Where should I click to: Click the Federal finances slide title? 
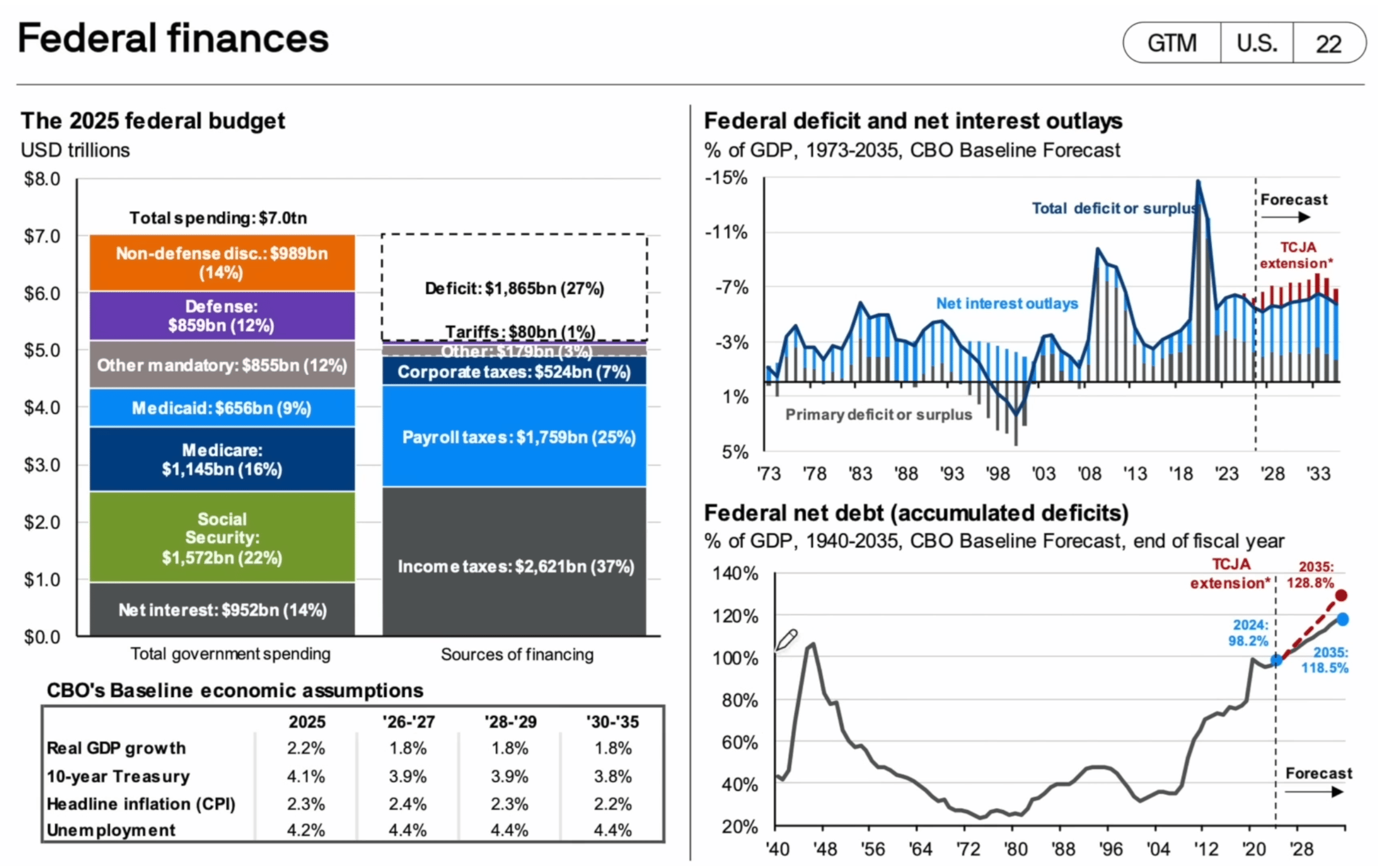[173, 38]
